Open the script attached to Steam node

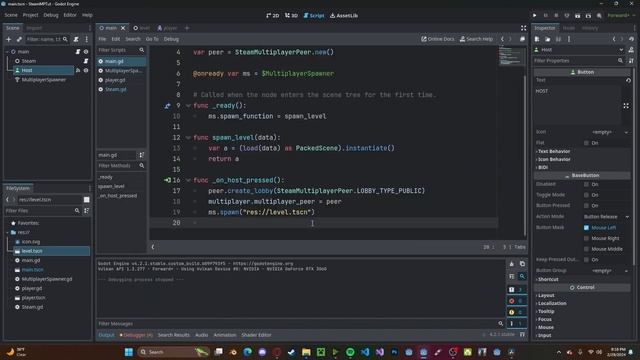point(86,61)
